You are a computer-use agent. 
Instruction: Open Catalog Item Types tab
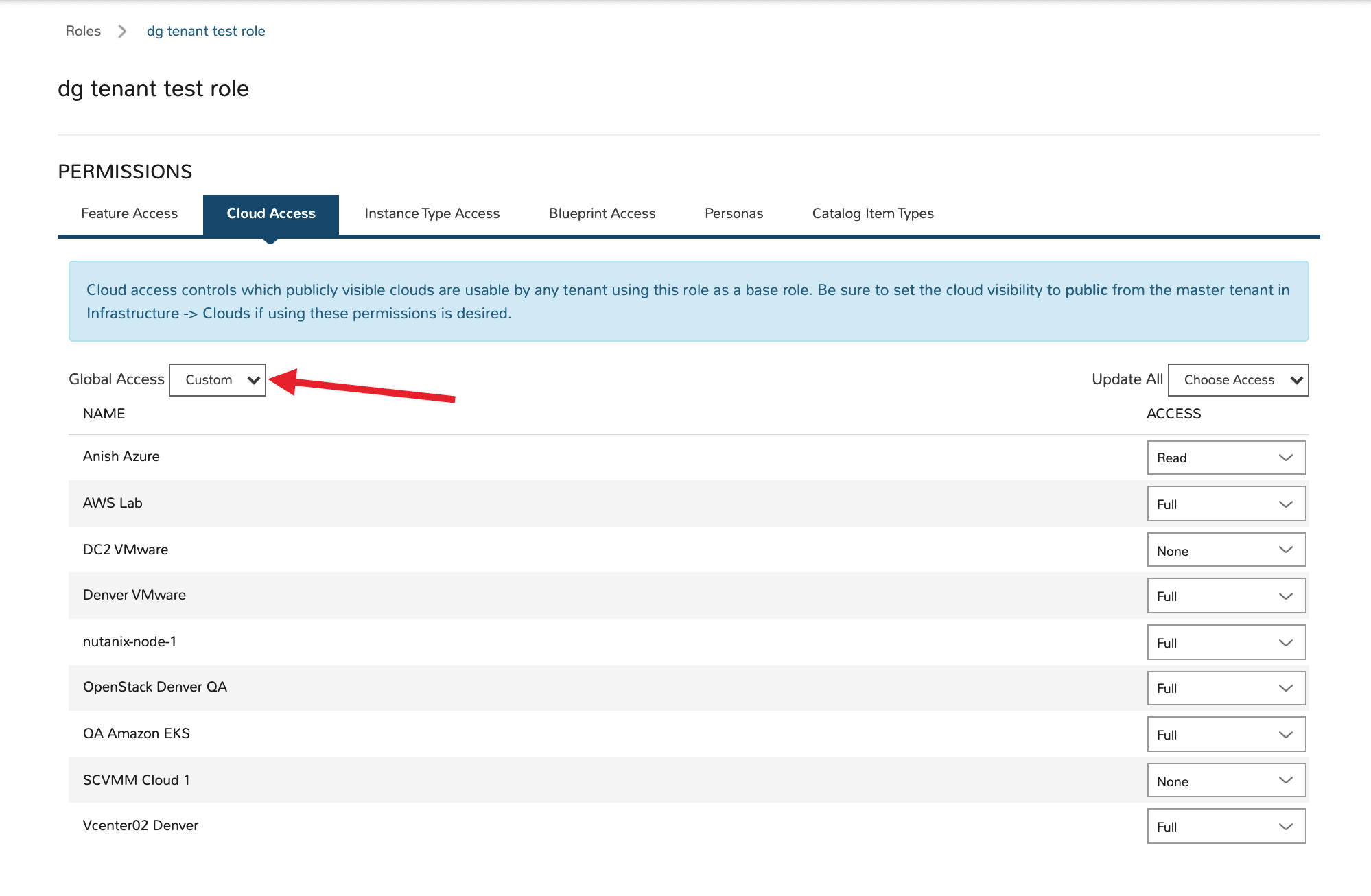(x=873, y=213)
